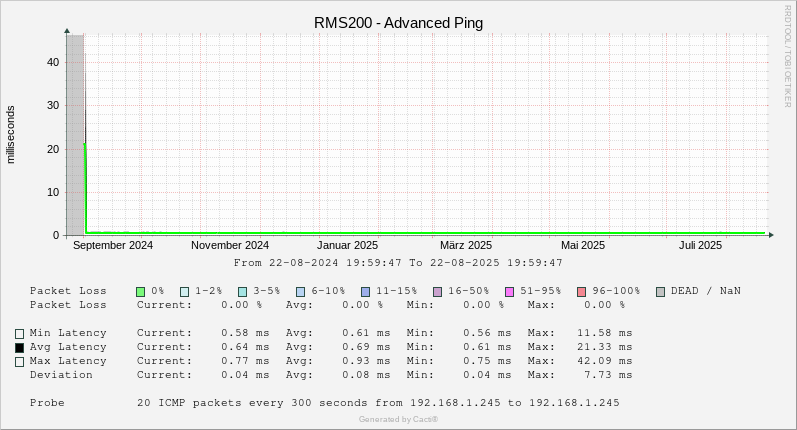Click the März 2025 axis label

point(466,245)
